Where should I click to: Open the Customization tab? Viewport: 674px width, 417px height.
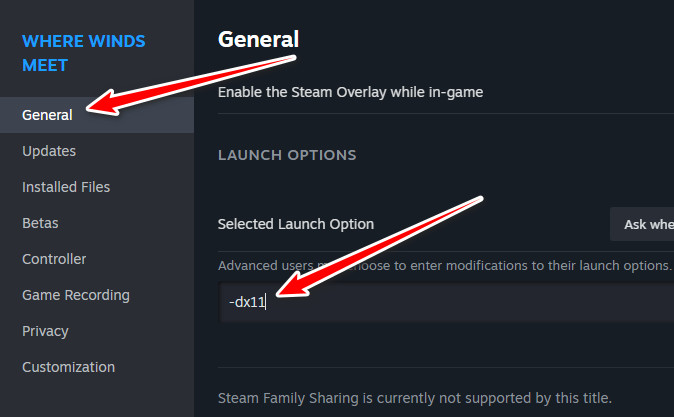[68, 367]
